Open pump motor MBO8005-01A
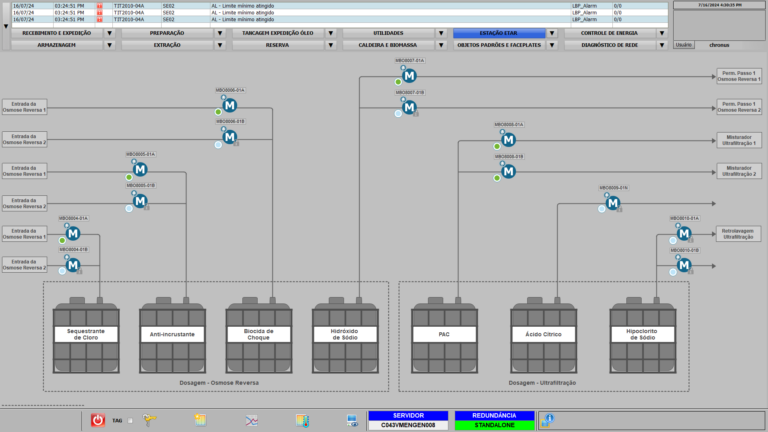The width and height of the screenshot is (768, 432). click(x=140, y=169)
